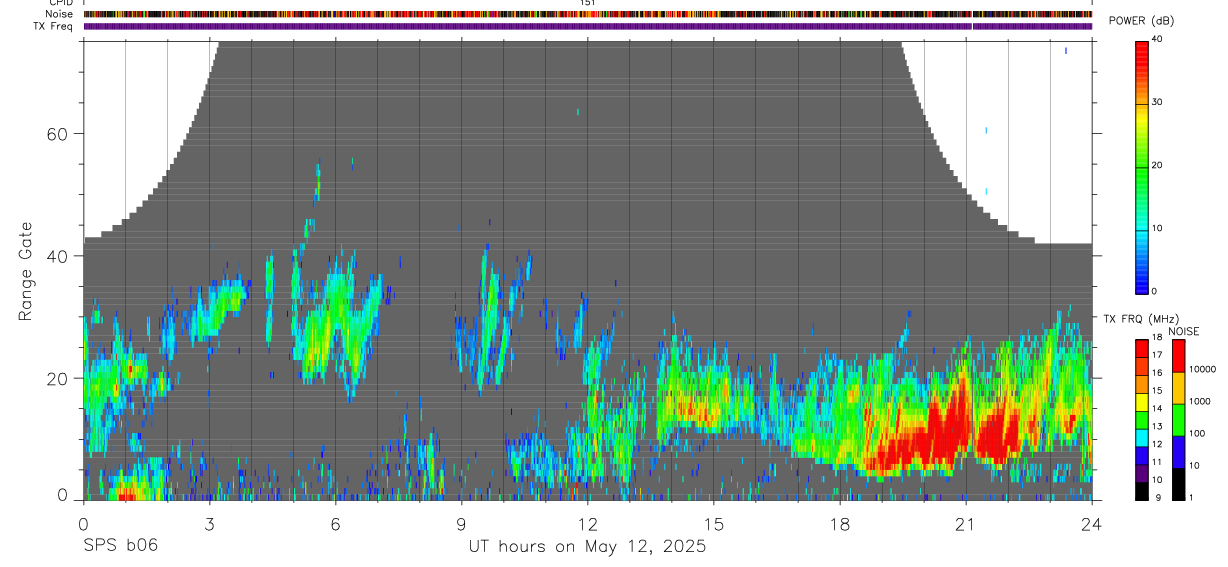The height and width of the screenshot is (567, 1228).
Task: Click the '1' label on the NOISE scale
Action: click(x=1189, y=497)
